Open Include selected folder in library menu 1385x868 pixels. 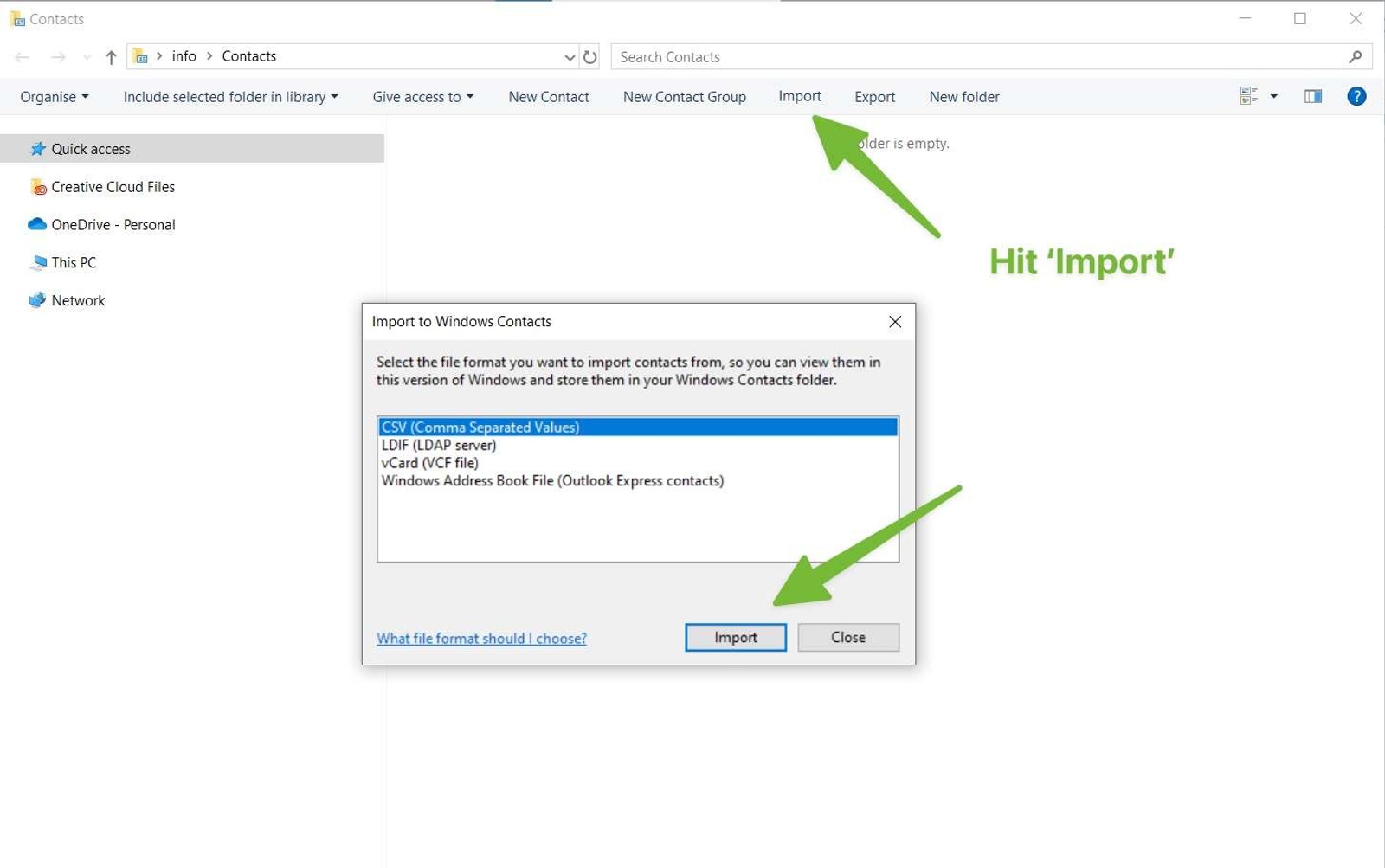coord(230,97)
